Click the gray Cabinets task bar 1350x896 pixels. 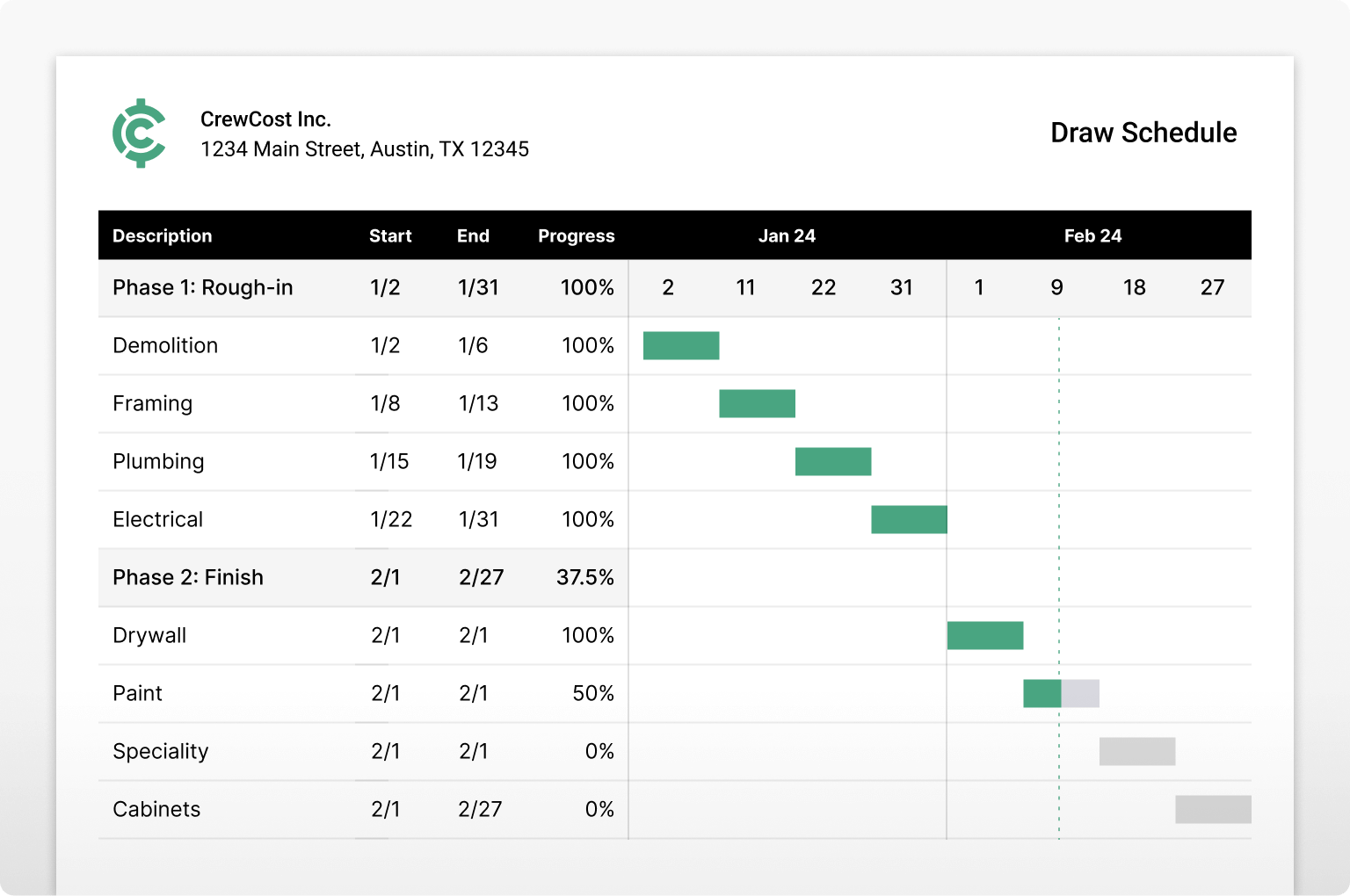point(1213,810)
